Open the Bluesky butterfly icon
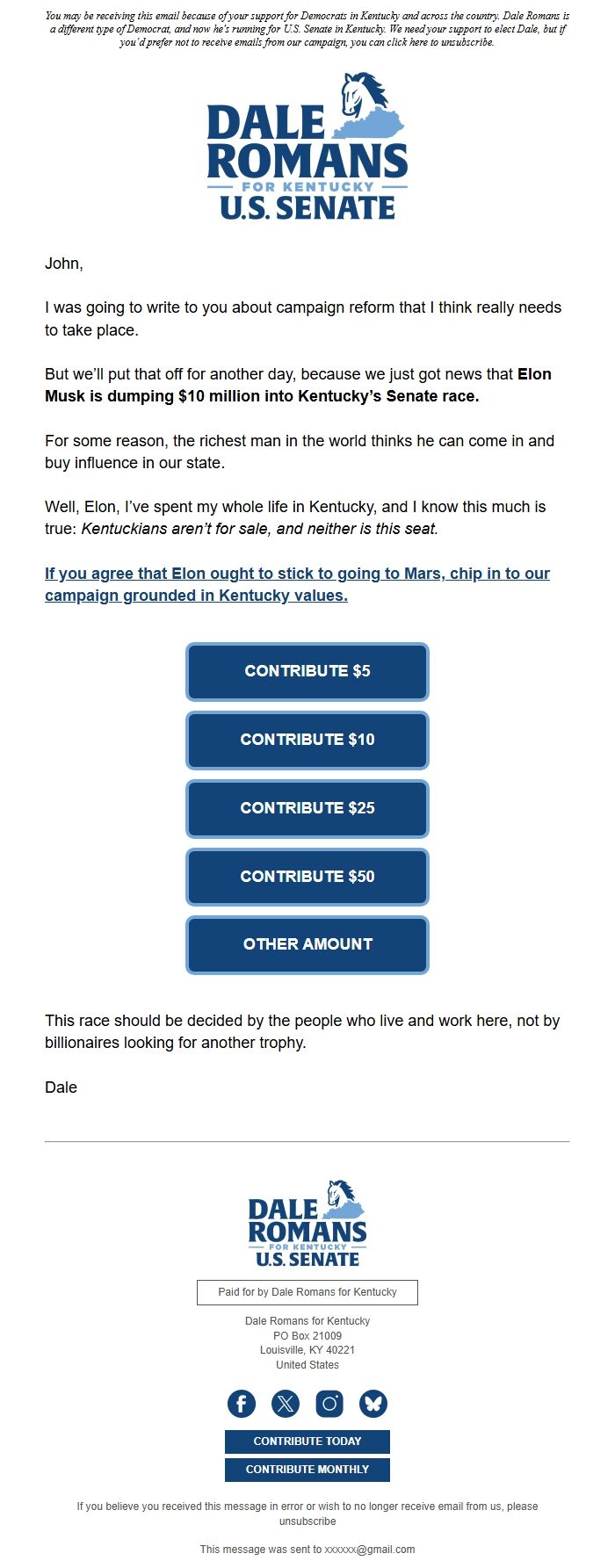This screenshot has height=1568, width=615. click(x=373, y=1403)
